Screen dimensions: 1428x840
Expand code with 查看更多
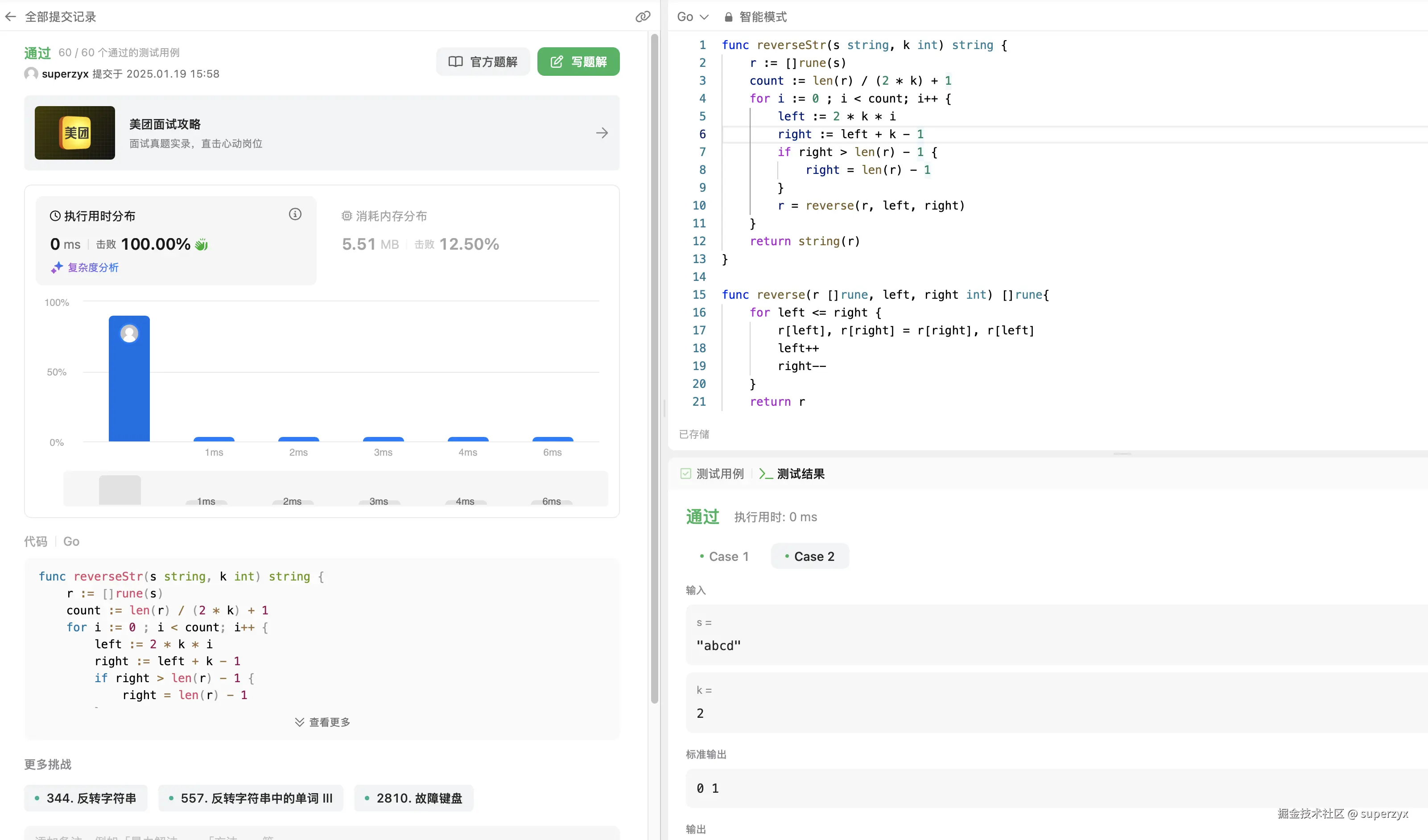pos(322,722)
